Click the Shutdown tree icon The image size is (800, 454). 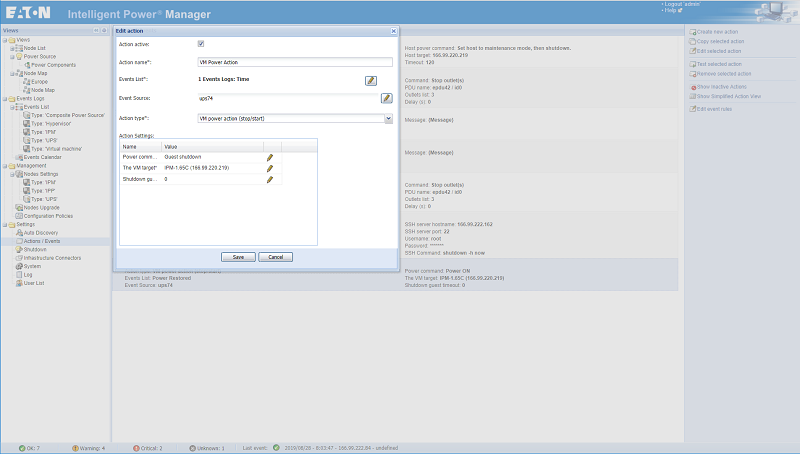point(19,249)
